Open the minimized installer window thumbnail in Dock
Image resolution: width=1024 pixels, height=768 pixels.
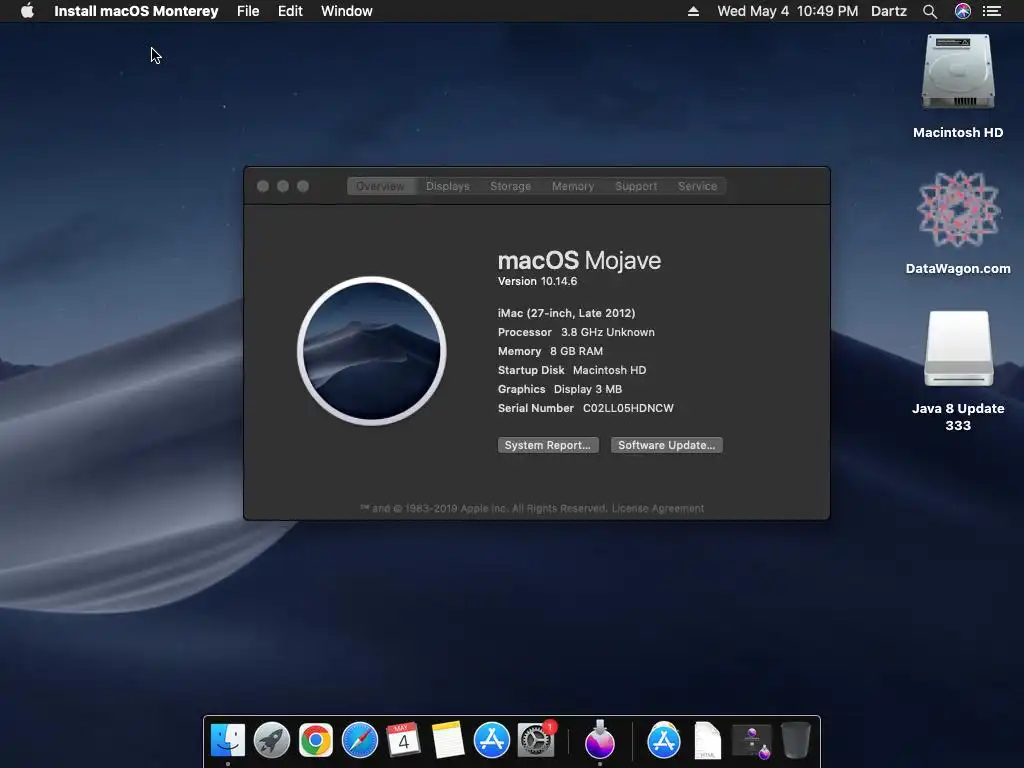752,742
